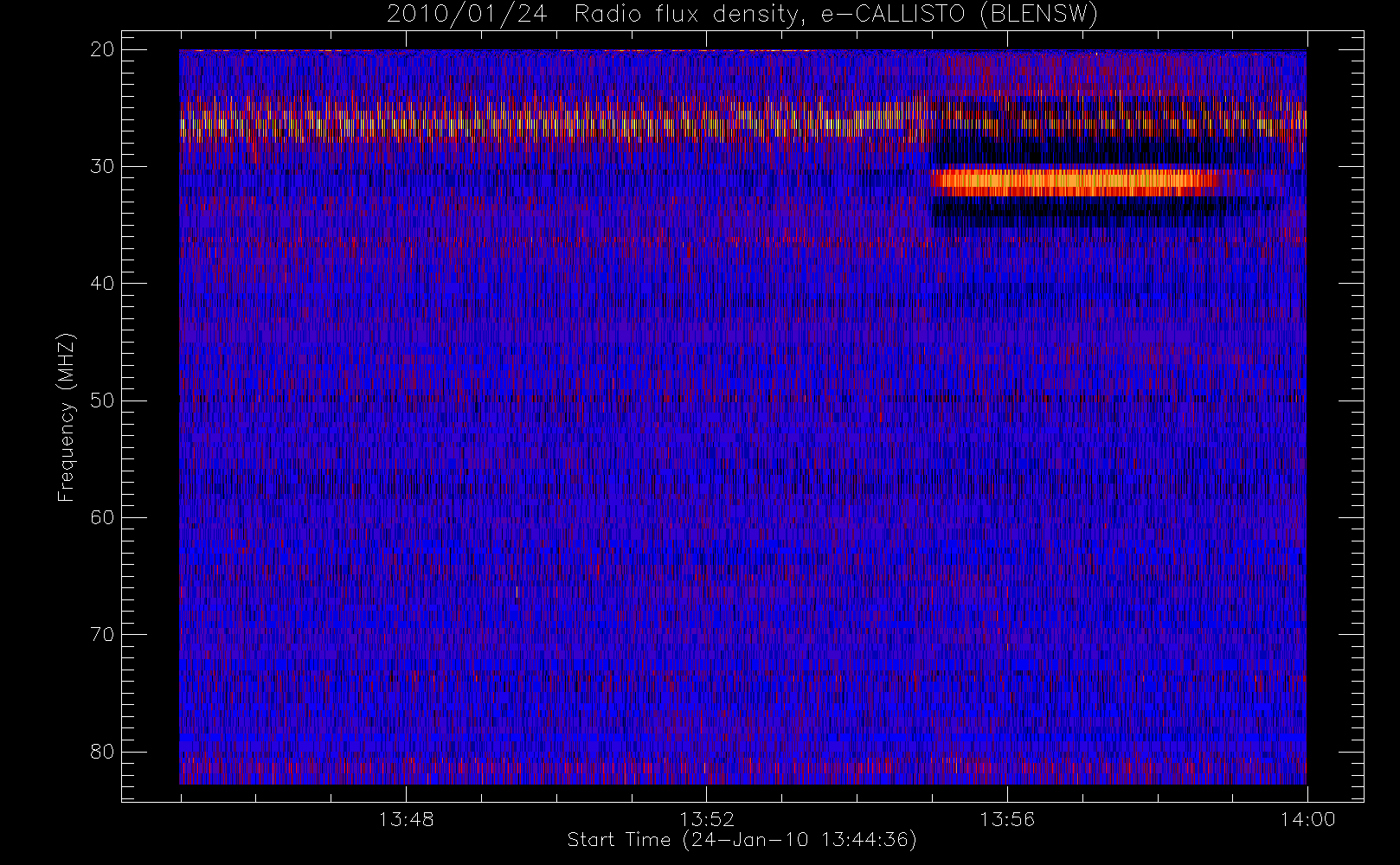Click the 70 MHz frequency tick label
Image resolution: width=1400 pixels, height=865 pixels.
102,634
